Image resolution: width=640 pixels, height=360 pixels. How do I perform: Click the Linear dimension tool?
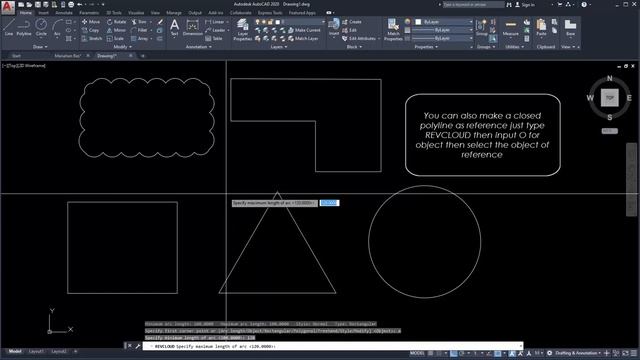coord(215,22)
